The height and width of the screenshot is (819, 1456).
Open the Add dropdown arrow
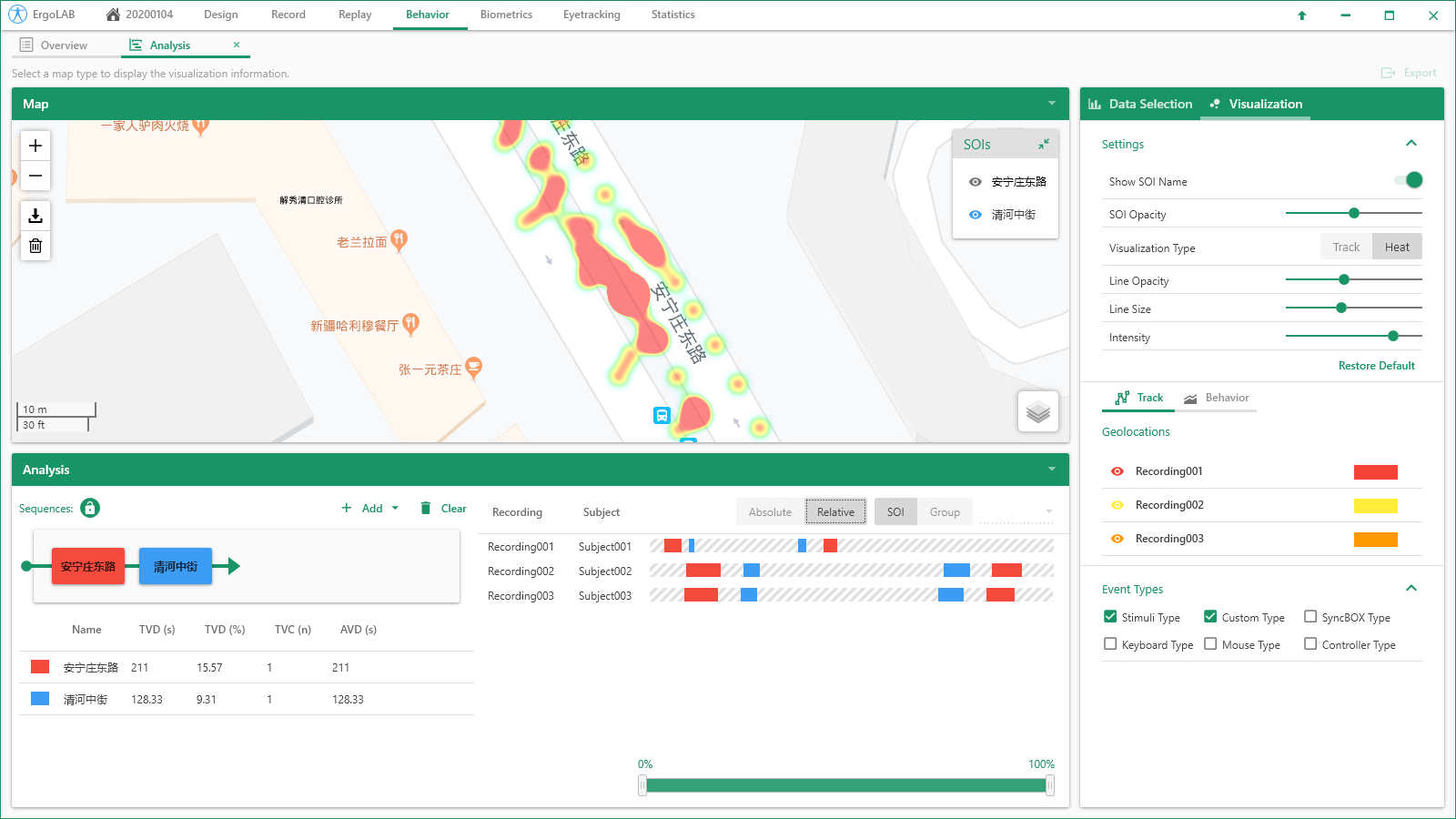point(395,509)
